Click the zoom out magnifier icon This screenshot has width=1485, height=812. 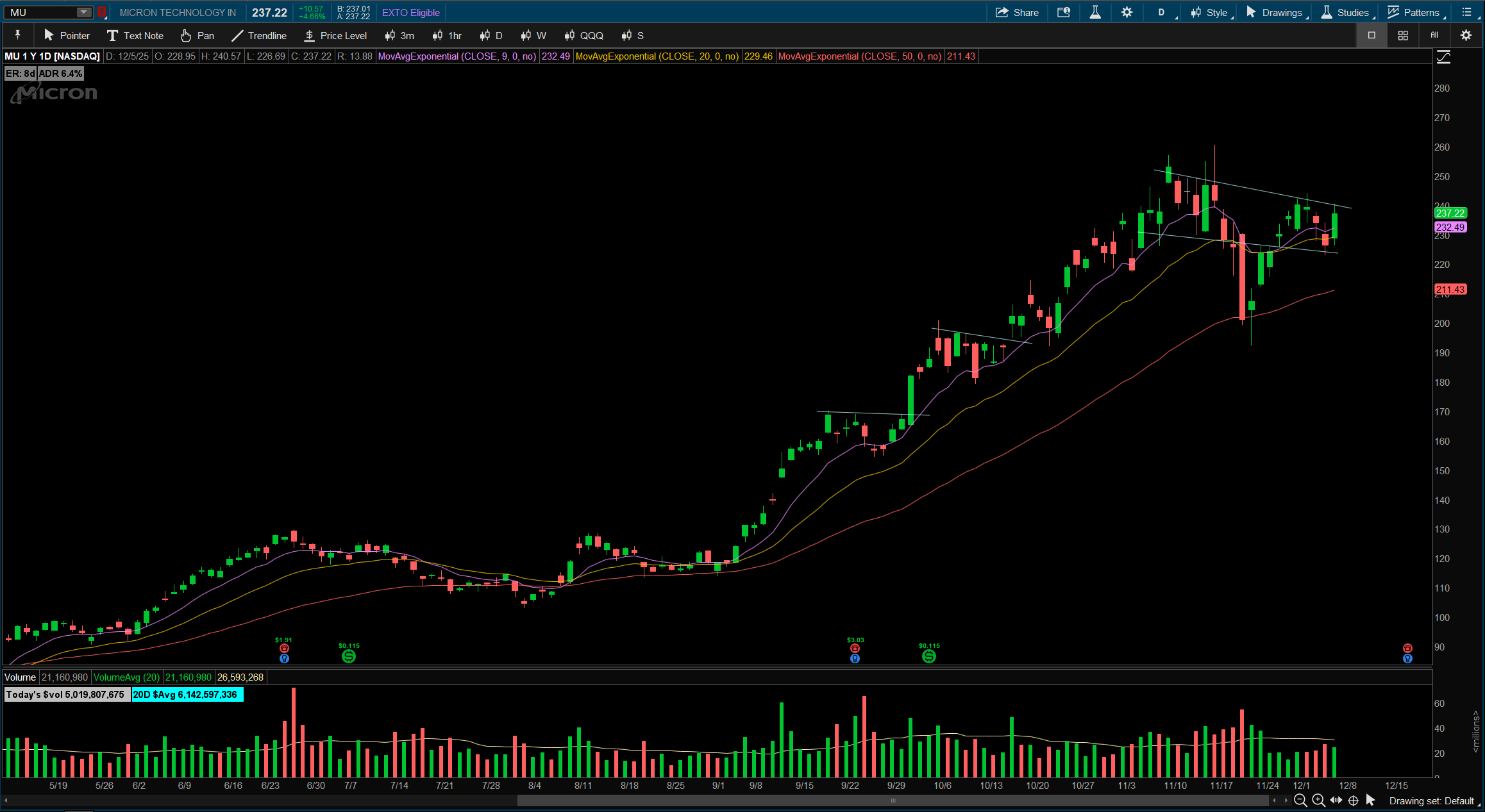pos(1300,800)
